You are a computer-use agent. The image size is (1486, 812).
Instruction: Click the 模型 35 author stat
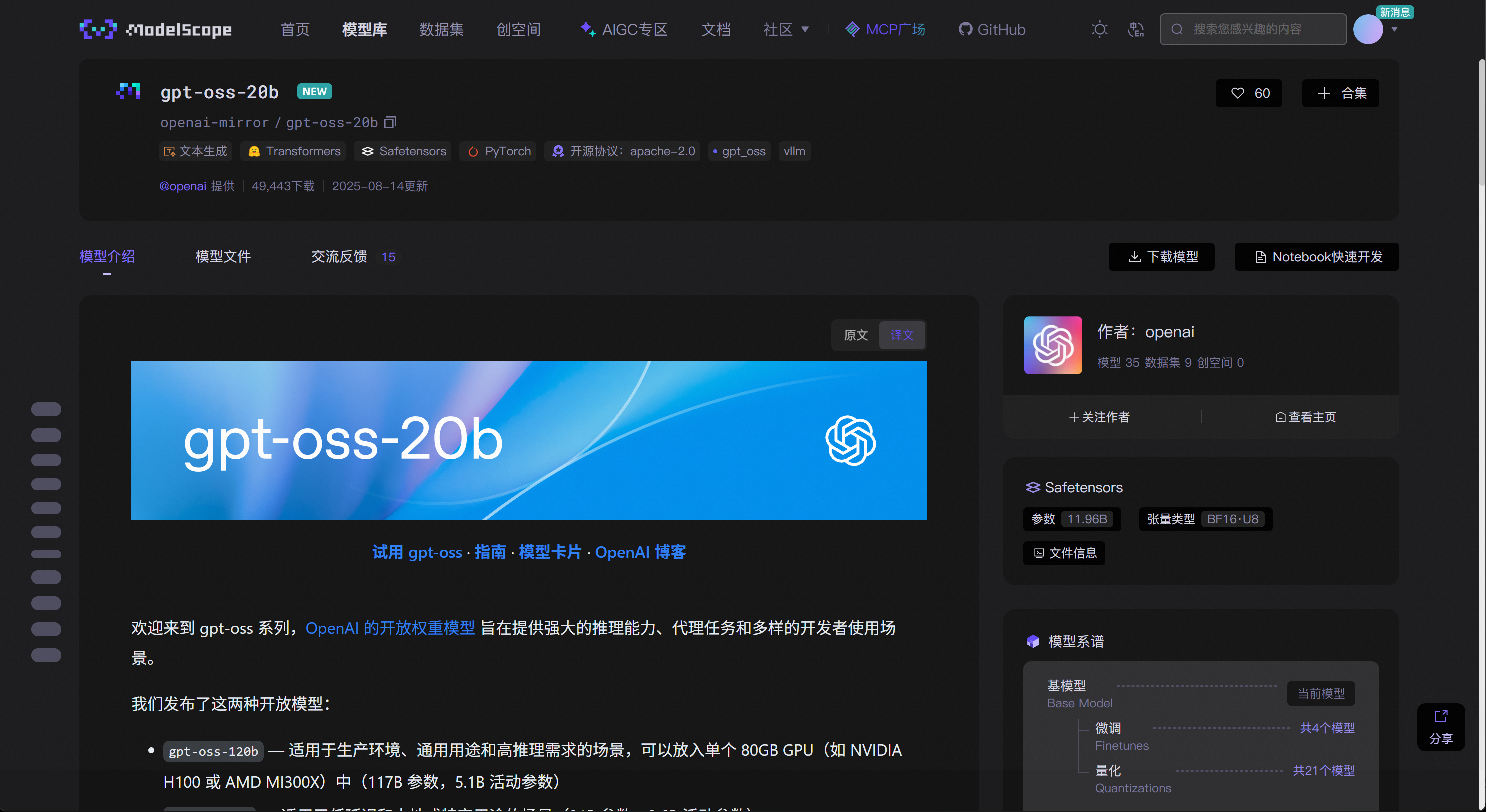click(x=1118, y=362)
